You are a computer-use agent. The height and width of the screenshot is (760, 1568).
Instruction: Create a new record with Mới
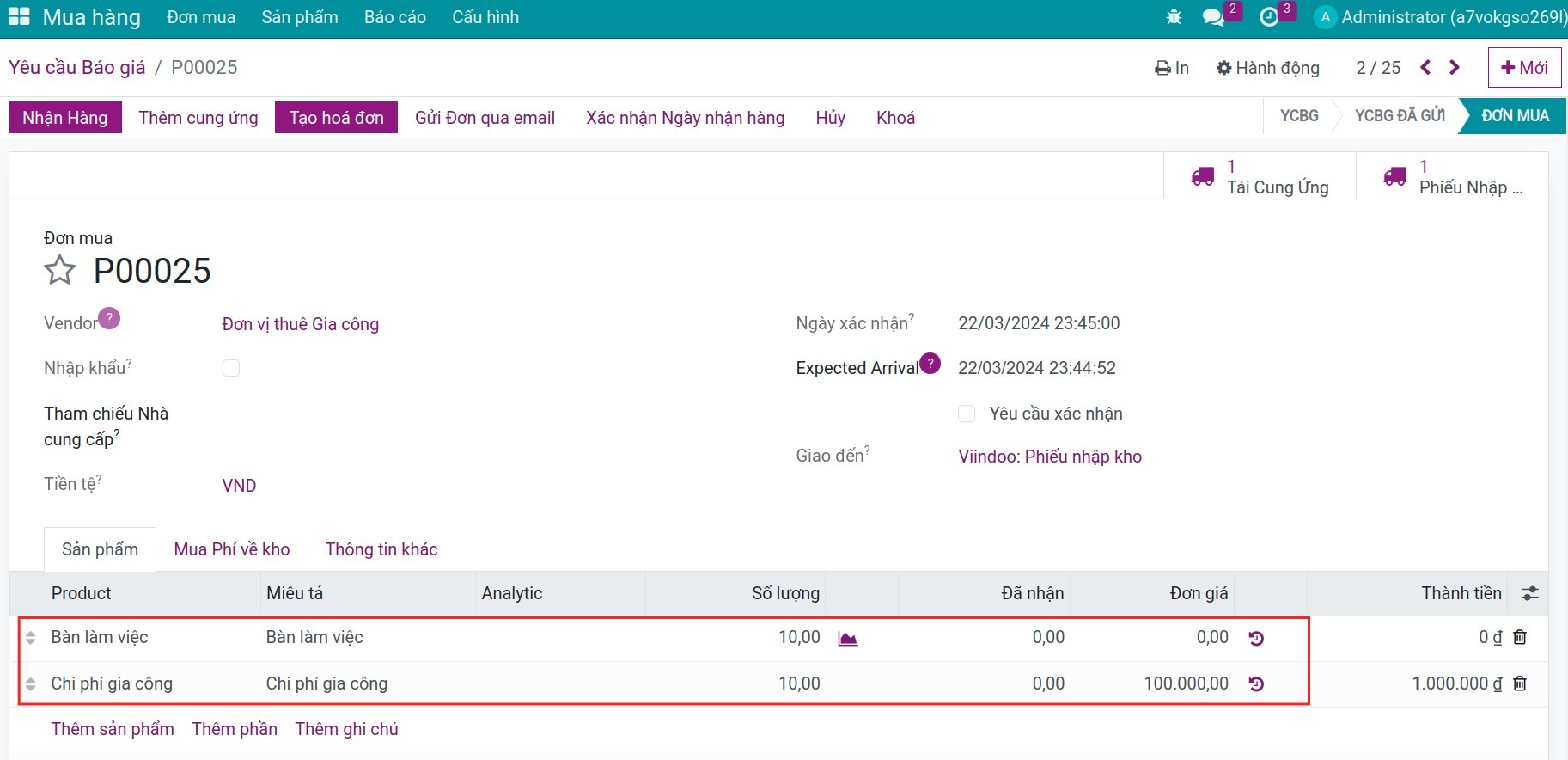tap(1524, 67)
